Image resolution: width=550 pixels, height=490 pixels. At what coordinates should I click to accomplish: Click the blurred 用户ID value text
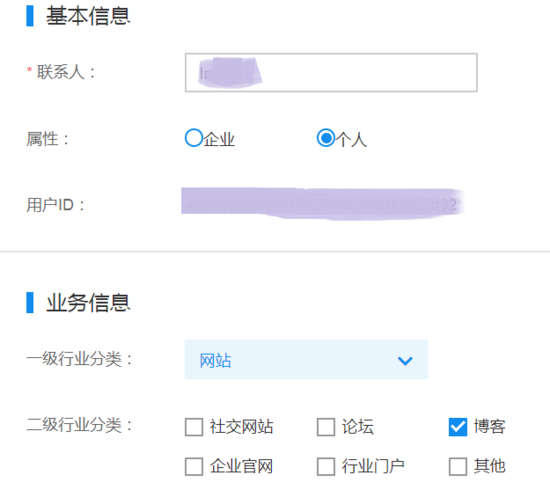322,204
